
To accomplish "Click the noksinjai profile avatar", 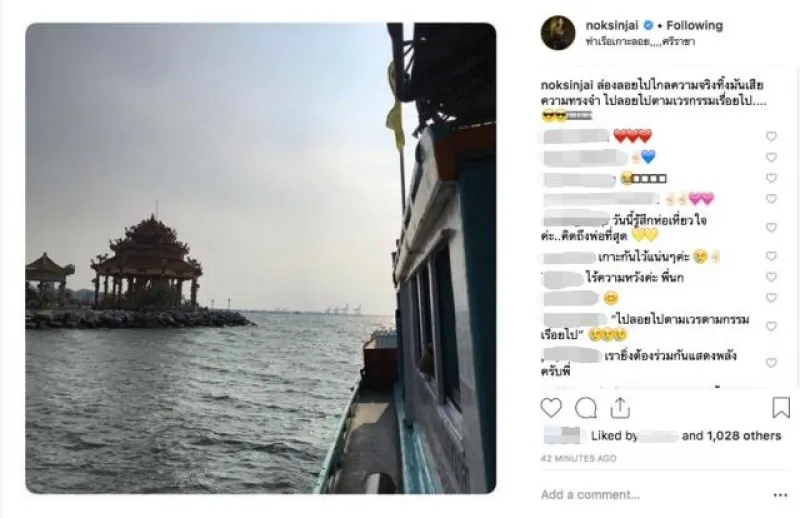I will (558, 33).
